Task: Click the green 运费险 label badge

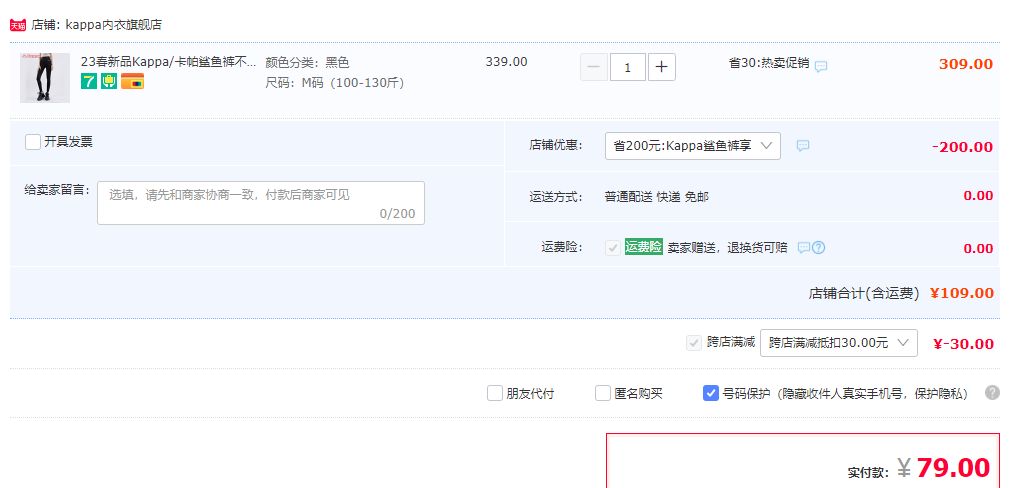Action: click(x=643, y=247)
